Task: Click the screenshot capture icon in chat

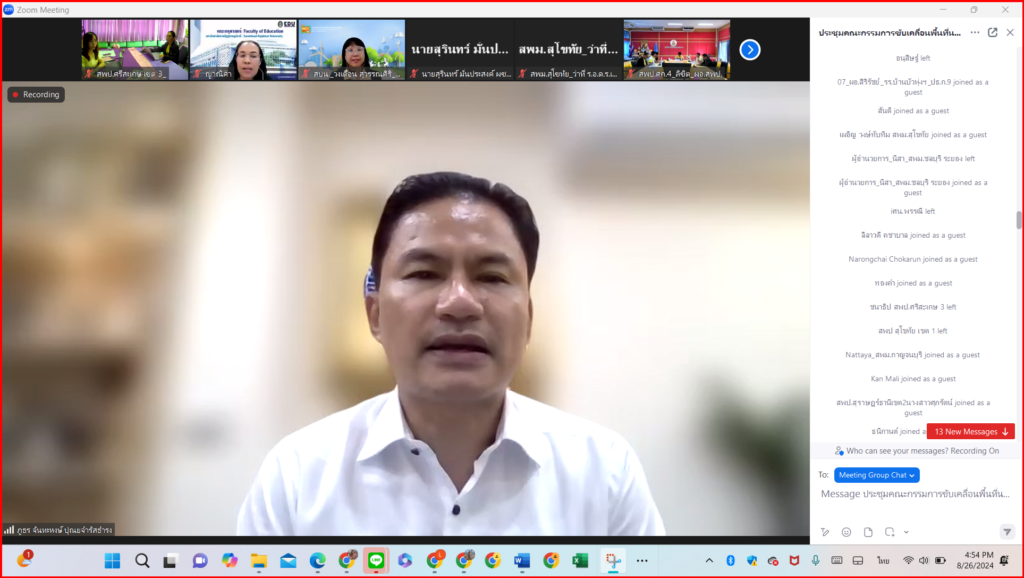Action: 888,532
